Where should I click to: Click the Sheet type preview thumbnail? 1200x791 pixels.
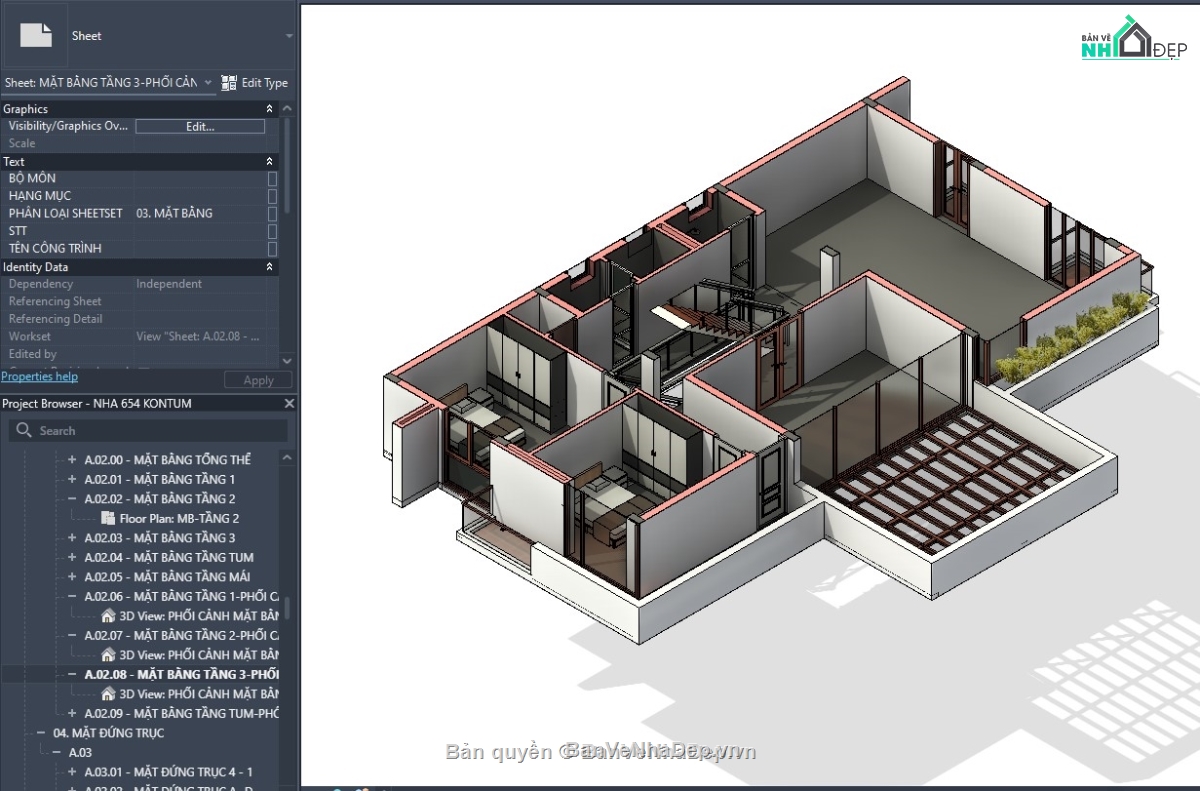36,35
